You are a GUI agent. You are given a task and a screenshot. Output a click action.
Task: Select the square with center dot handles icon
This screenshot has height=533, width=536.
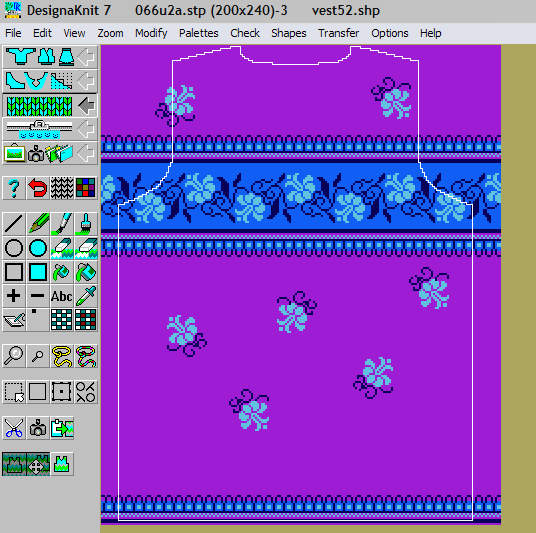point(62,392)
